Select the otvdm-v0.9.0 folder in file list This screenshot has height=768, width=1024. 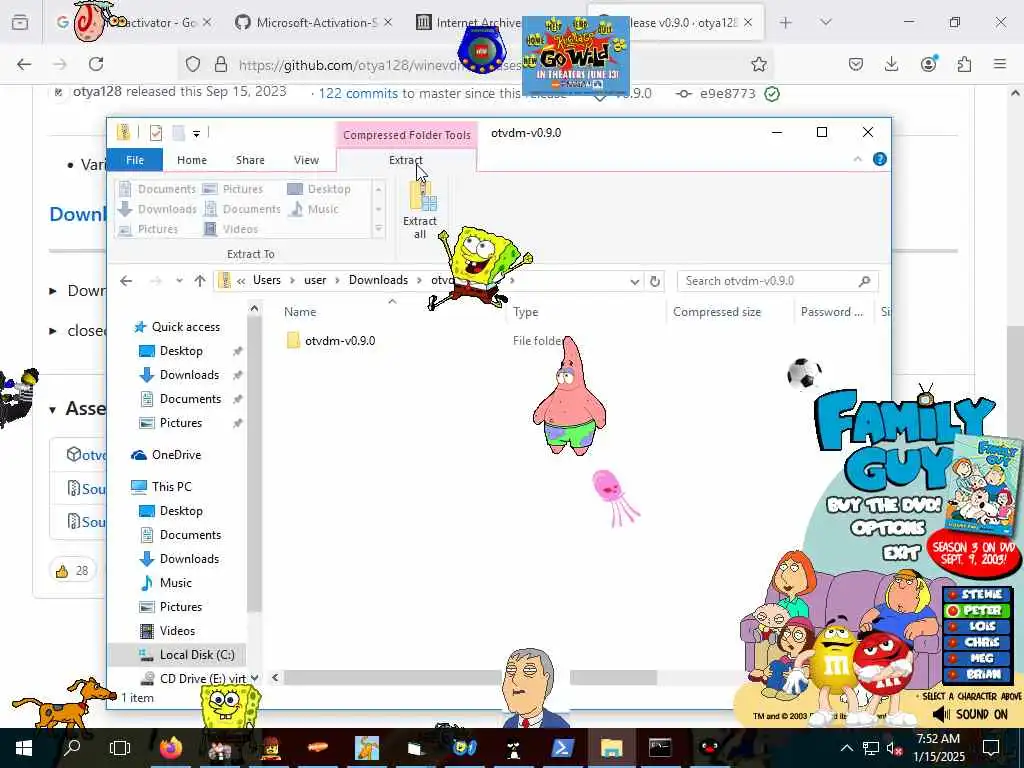(340, 341)
